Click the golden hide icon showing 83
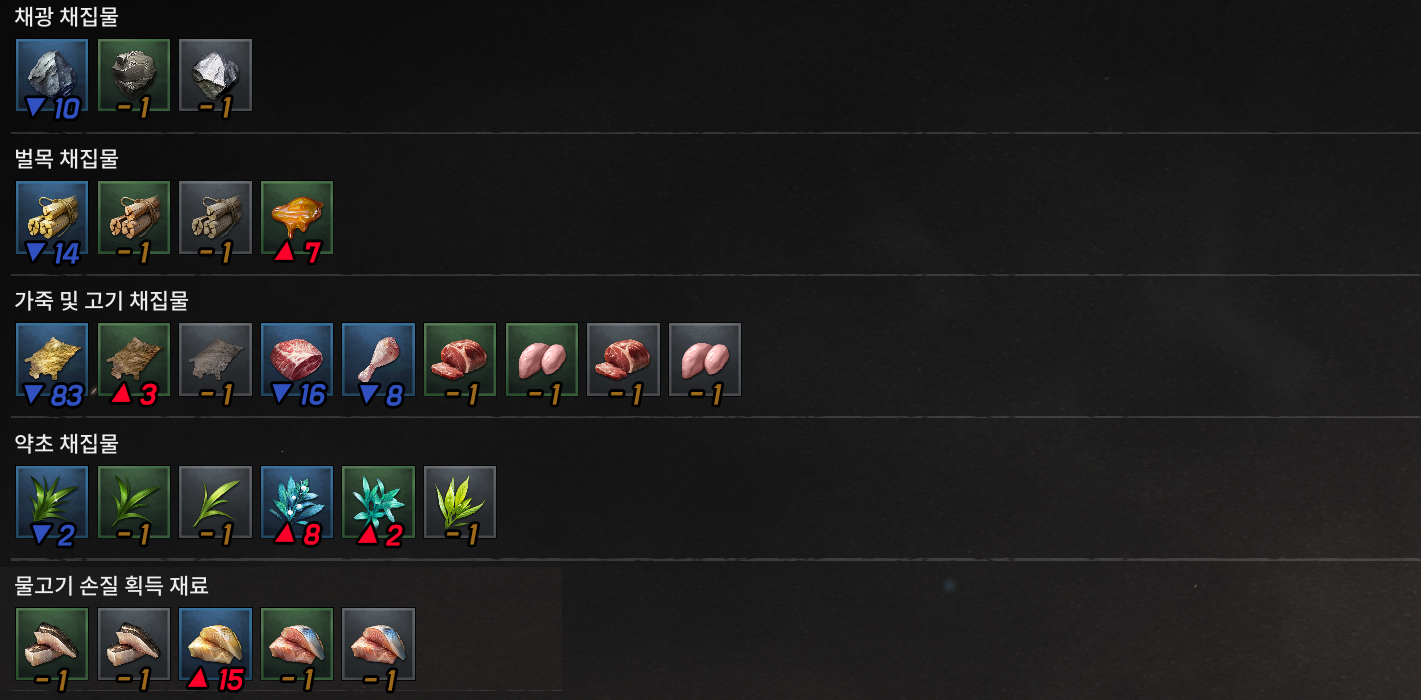The image size is (1421, 700). (52, 359)
